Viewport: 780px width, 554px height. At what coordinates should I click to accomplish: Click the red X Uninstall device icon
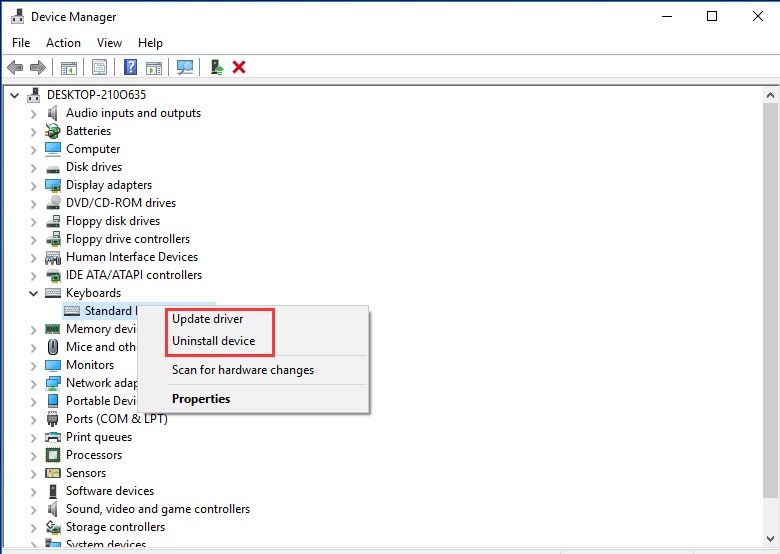coord(239,67)
